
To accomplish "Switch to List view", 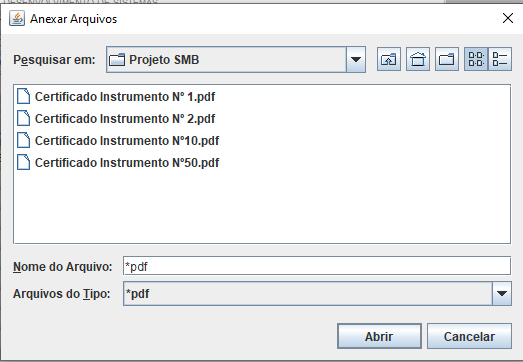I will 476,59.
